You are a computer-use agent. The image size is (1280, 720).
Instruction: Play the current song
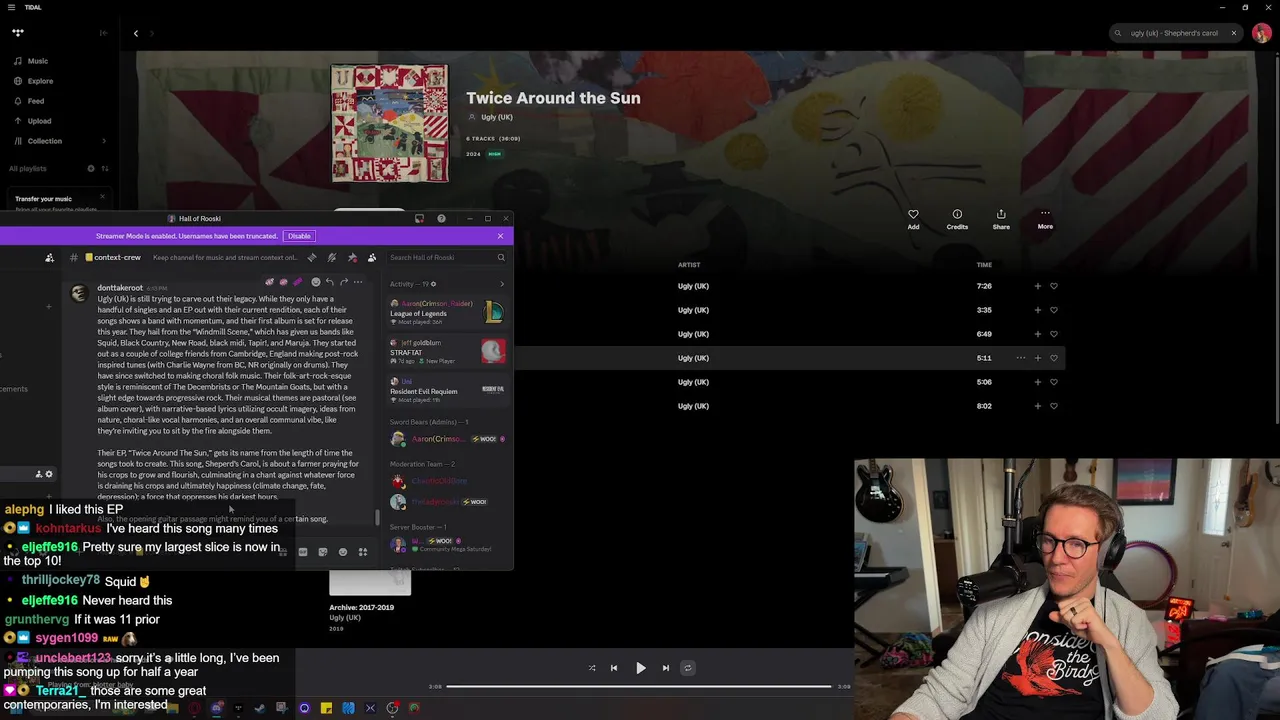640,668
